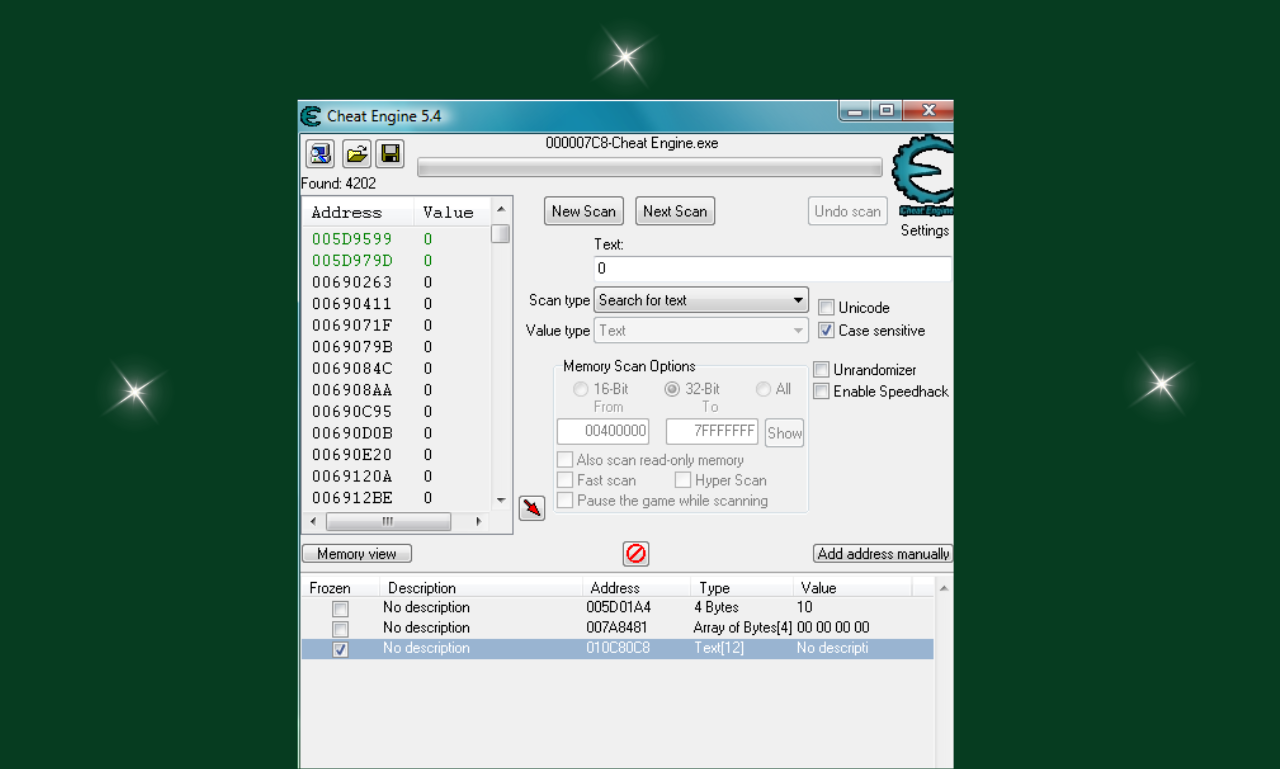Select found address 006912BE
Screen dimensions: 1280x769
pos(352,498)
